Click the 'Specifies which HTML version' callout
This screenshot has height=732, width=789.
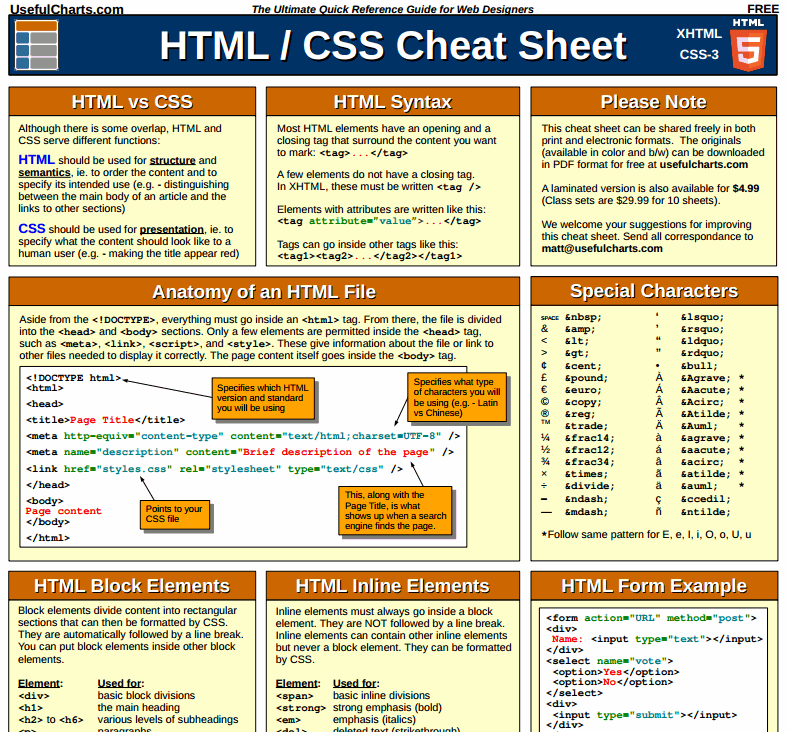point(263,398)
